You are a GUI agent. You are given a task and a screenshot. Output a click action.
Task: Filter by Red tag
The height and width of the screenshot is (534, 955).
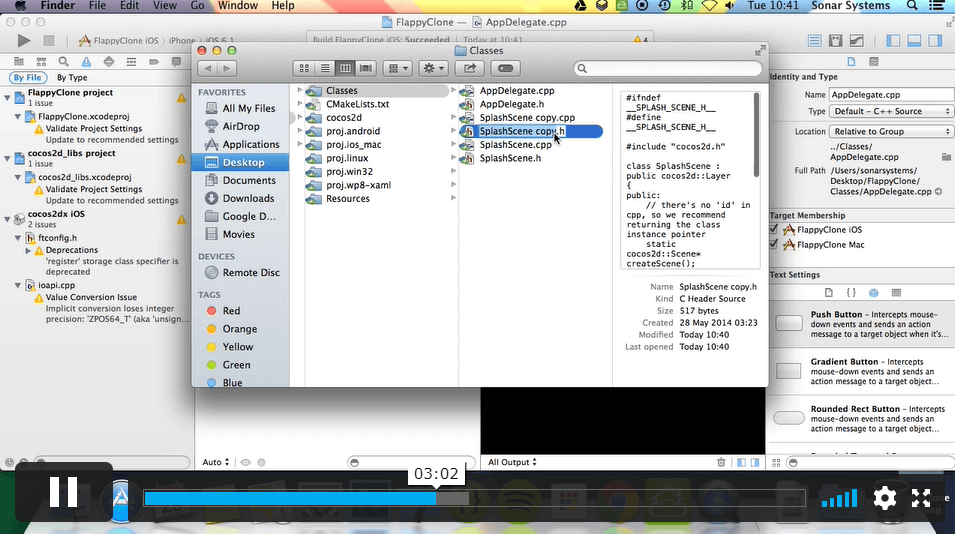tap(231, 311)
